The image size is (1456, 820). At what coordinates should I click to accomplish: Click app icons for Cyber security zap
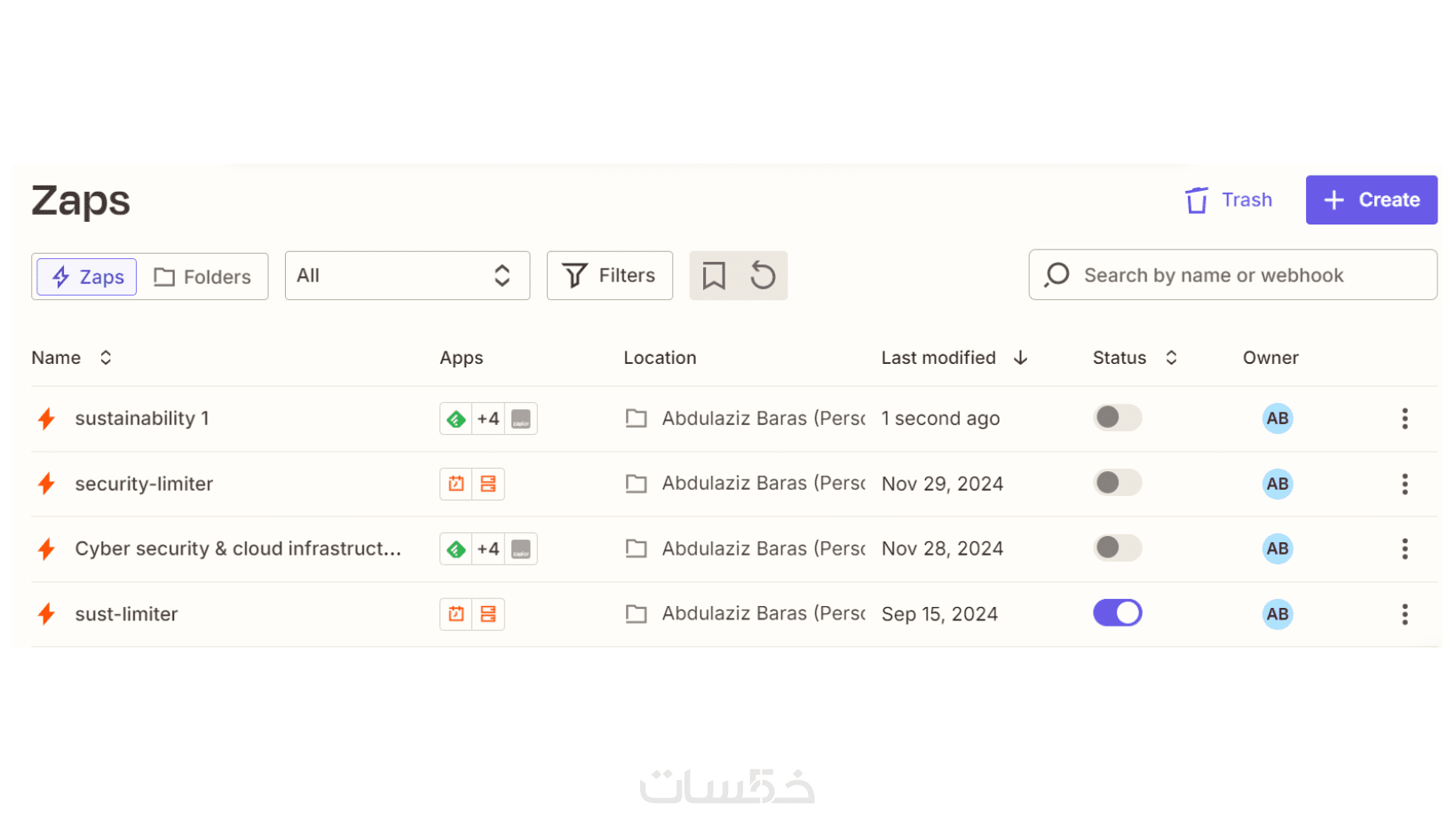tap(488, 549)
